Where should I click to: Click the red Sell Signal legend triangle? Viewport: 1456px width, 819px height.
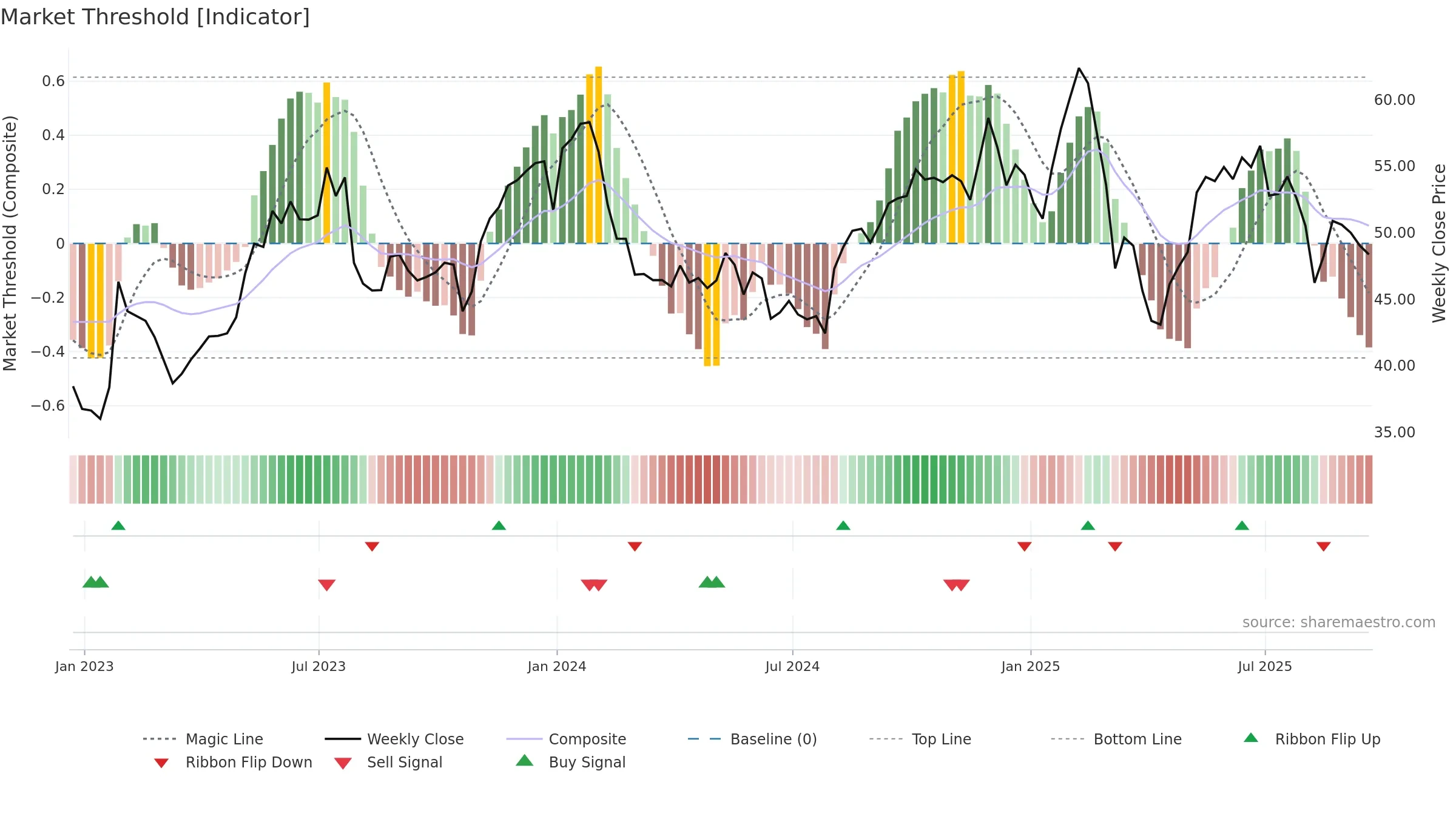343,763
